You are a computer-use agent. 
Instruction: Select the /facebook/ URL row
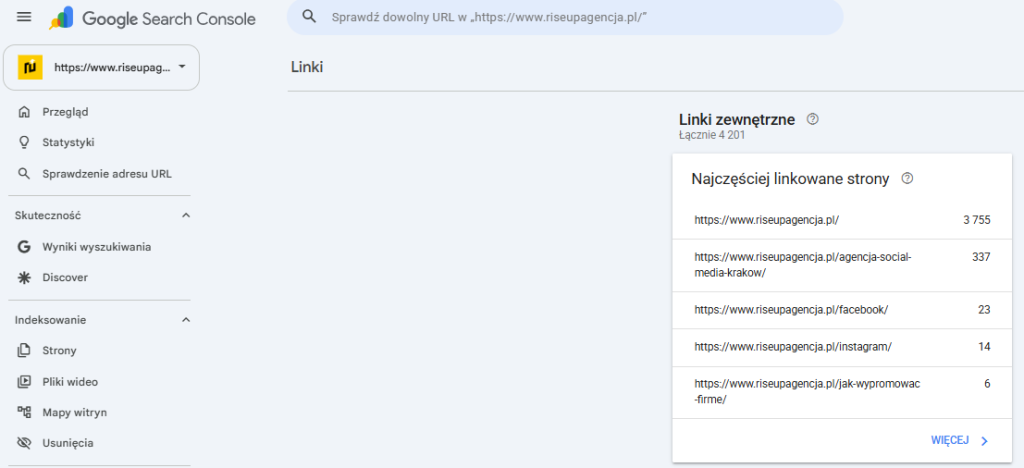click(842, 309)
